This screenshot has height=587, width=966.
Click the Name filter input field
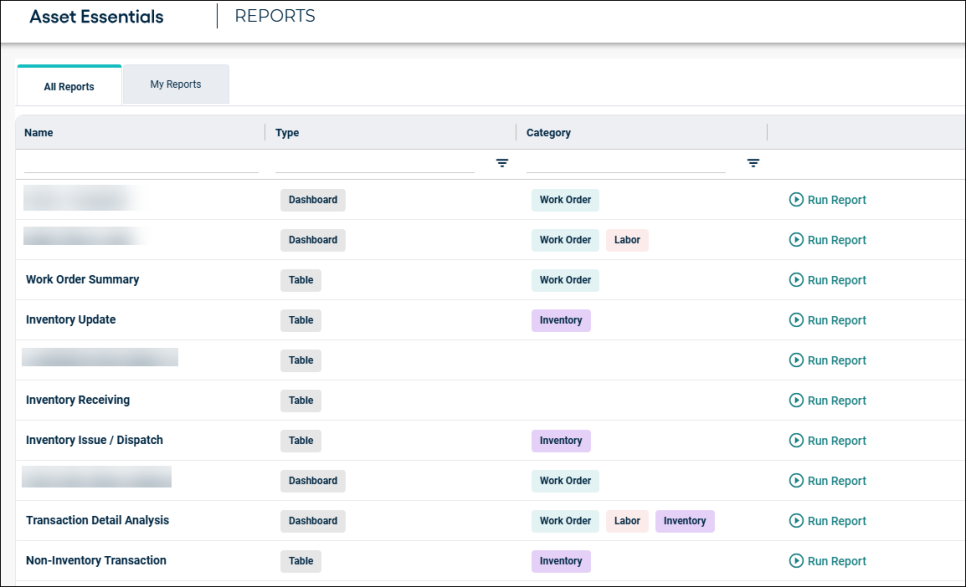pyautogui.click(x=141, y=163)
